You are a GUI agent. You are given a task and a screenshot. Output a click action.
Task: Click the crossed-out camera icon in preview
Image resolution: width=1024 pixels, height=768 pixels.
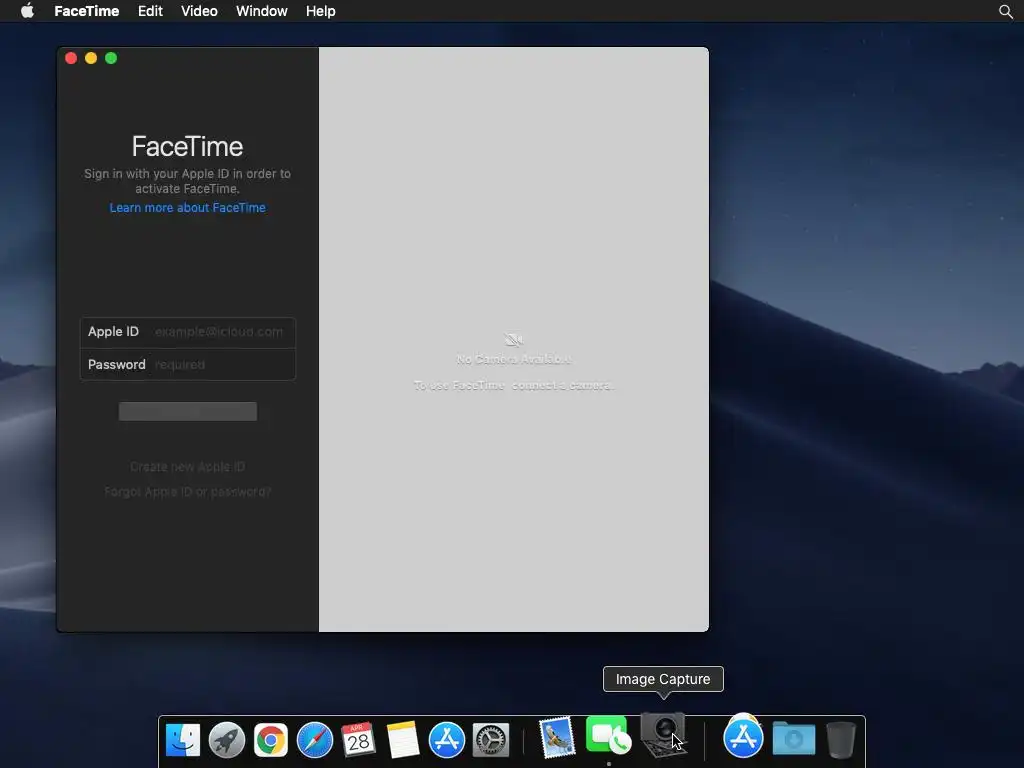(514, 340)
